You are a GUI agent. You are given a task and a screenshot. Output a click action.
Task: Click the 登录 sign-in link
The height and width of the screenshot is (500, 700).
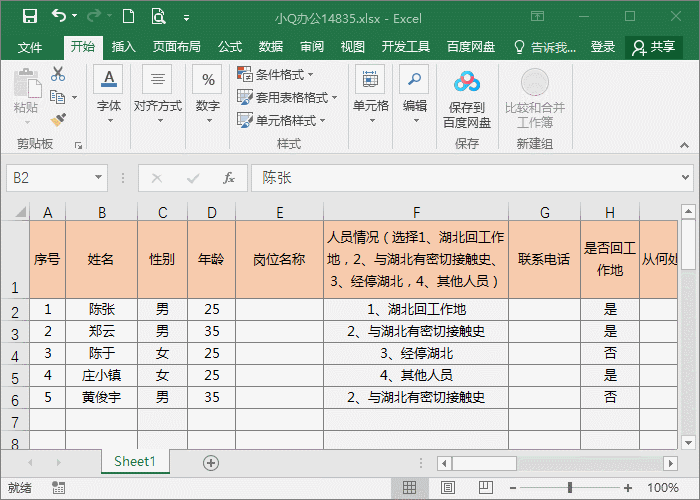[603, 47]
